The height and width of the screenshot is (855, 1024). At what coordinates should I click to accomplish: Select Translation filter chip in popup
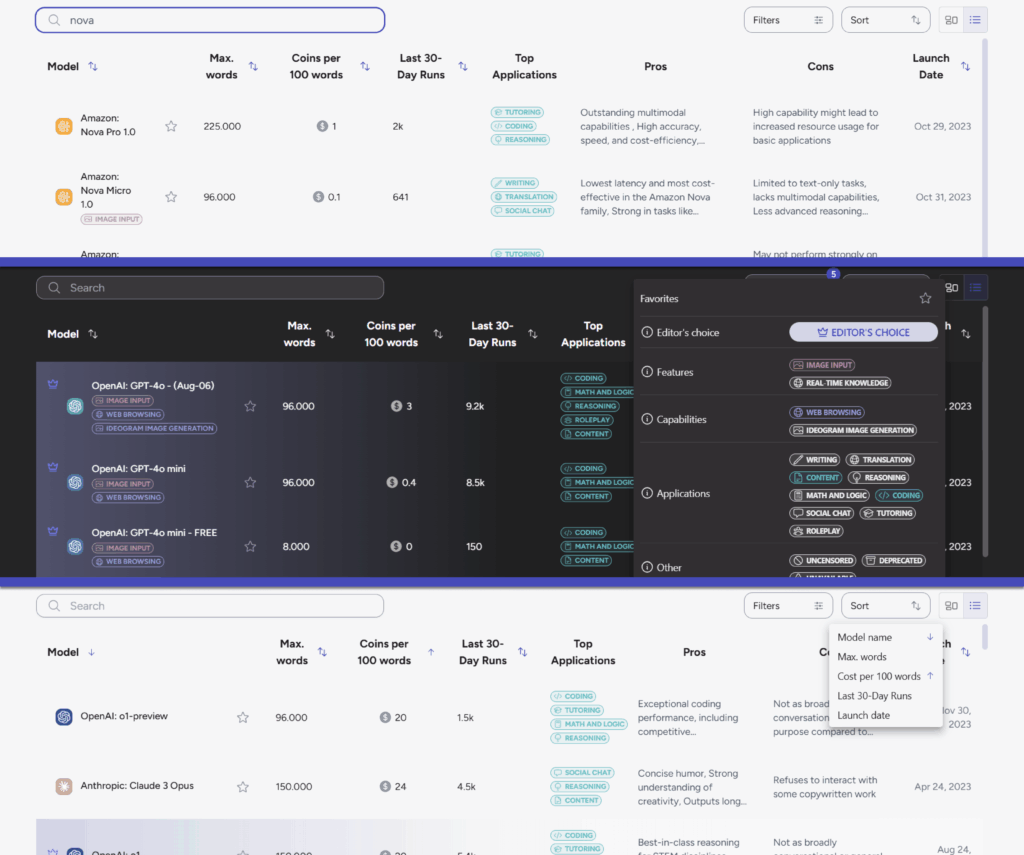pos(880,460)
